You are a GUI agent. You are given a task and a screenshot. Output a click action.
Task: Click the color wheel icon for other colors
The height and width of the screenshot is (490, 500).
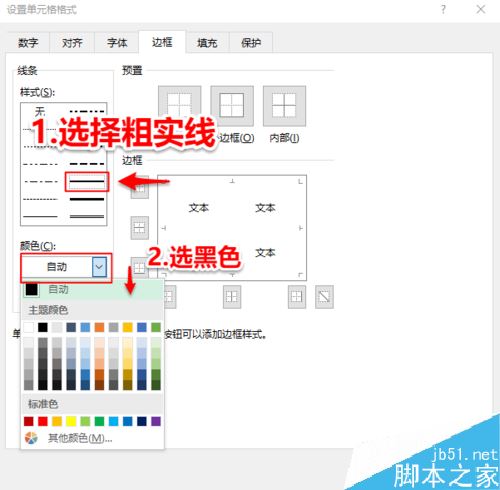point(31,438)
